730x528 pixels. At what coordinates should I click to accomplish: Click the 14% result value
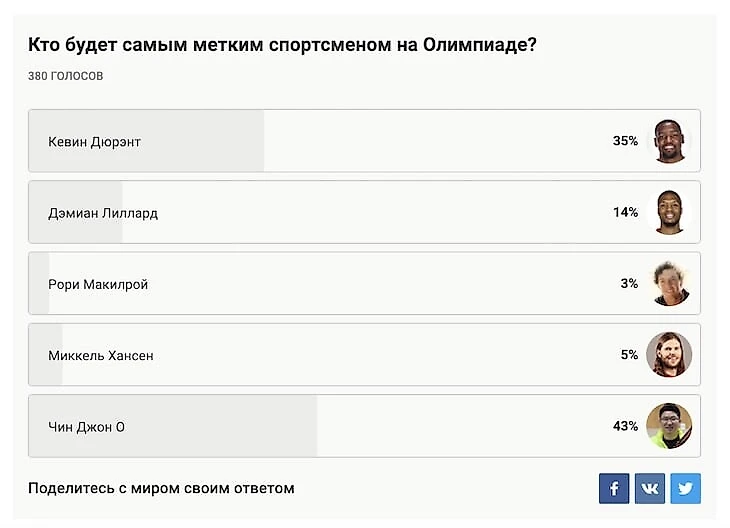(x=625, y=212)
